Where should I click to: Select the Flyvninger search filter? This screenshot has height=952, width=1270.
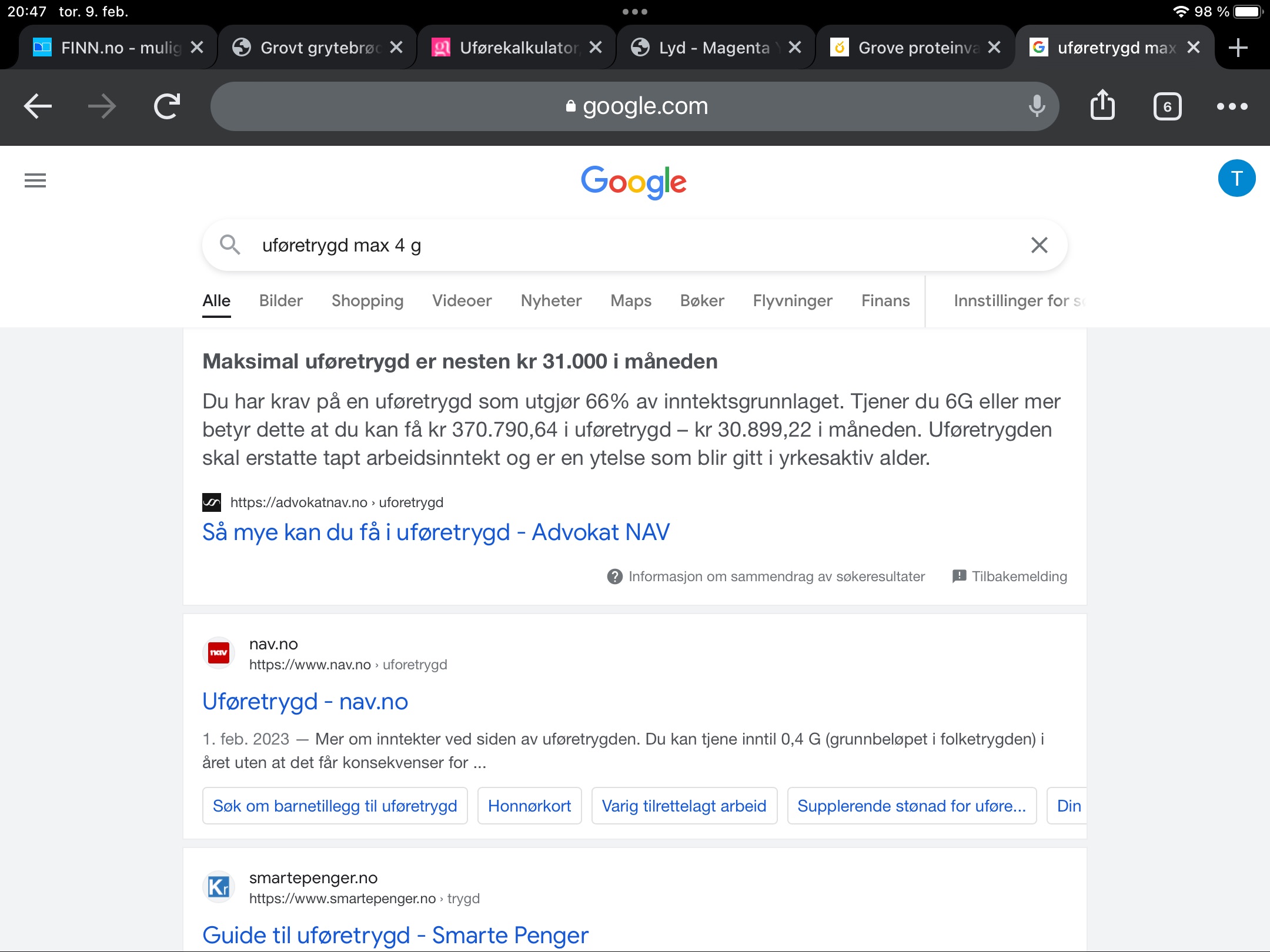[x=793, y=301]
